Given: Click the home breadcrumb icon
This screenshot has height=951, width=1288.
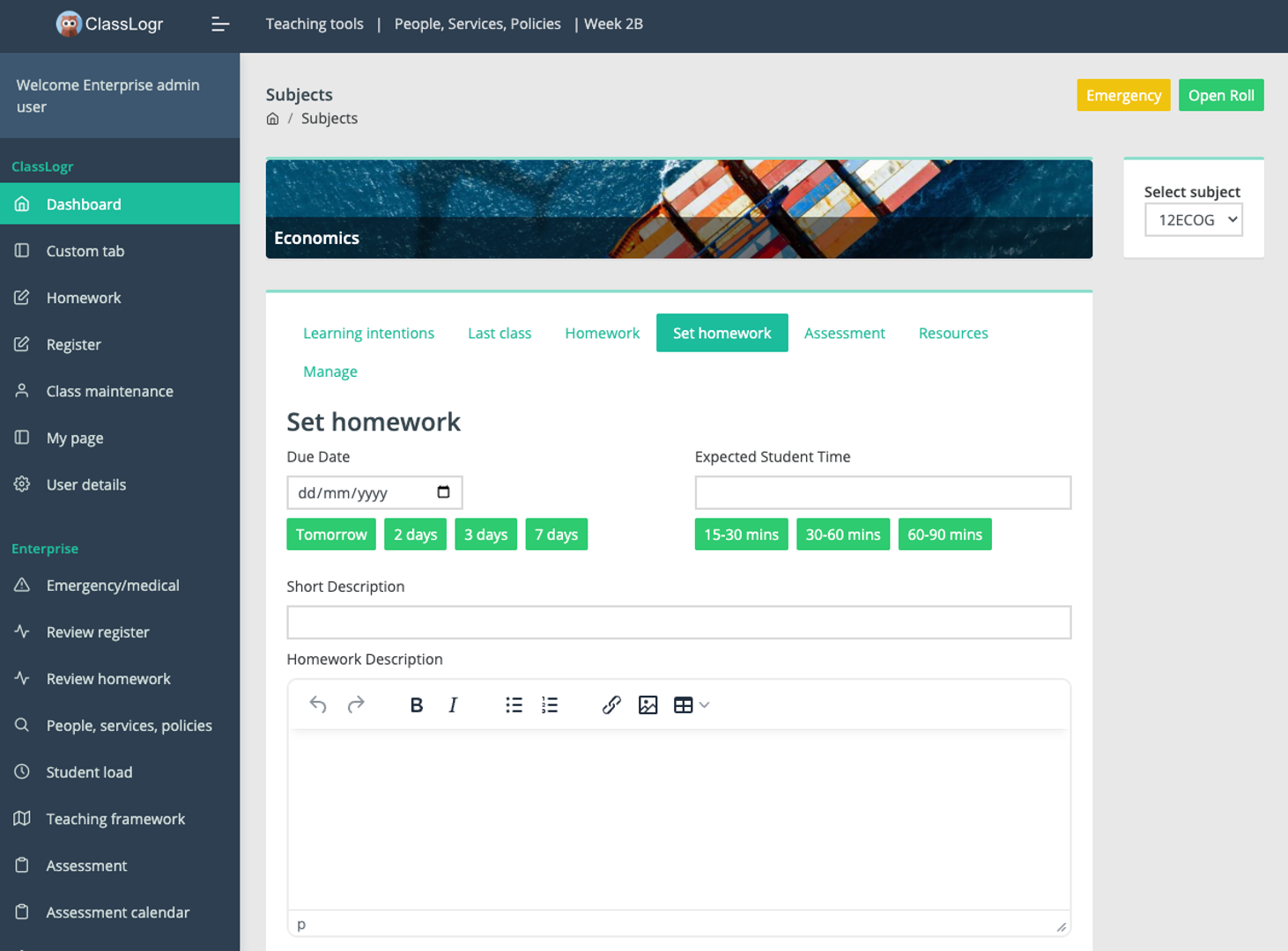Looking at the screenshot, I should point(273,119).
